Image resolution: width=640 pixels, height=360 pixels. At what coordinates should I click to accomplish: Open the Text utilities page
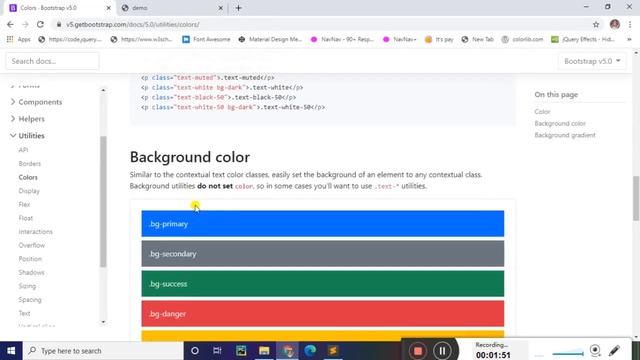(x=24, y=313)
